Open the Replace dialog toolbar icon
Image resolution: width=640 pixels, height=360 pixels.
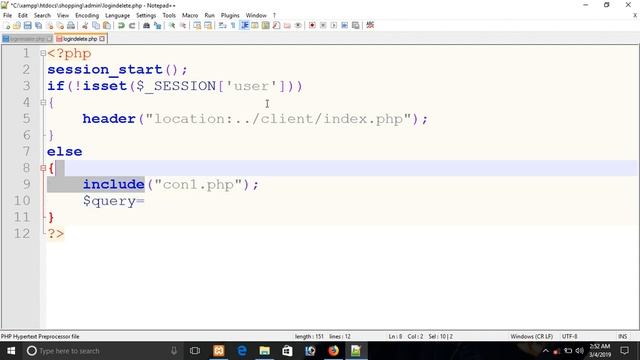(x=157, y=25)
